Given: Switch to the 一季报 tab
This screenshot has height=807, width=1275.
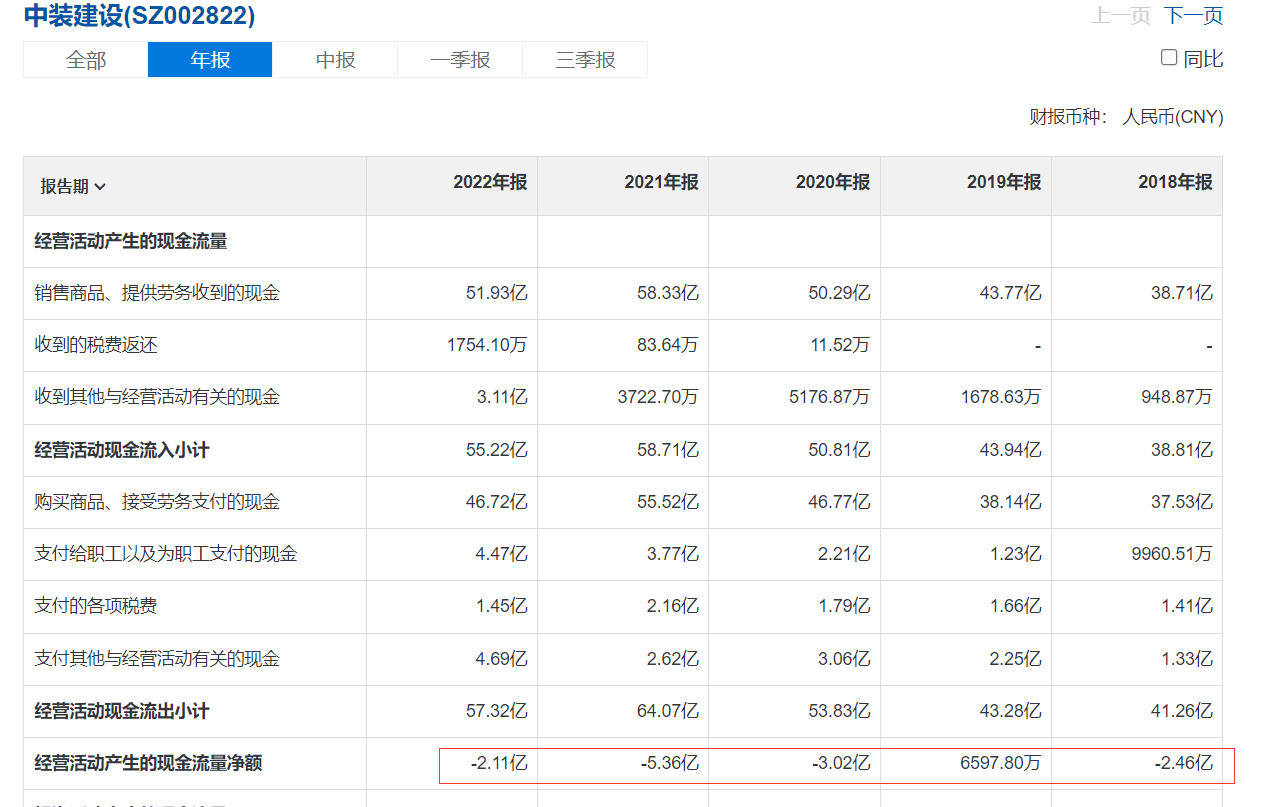Looking at the screenshot, I should 460,60.
